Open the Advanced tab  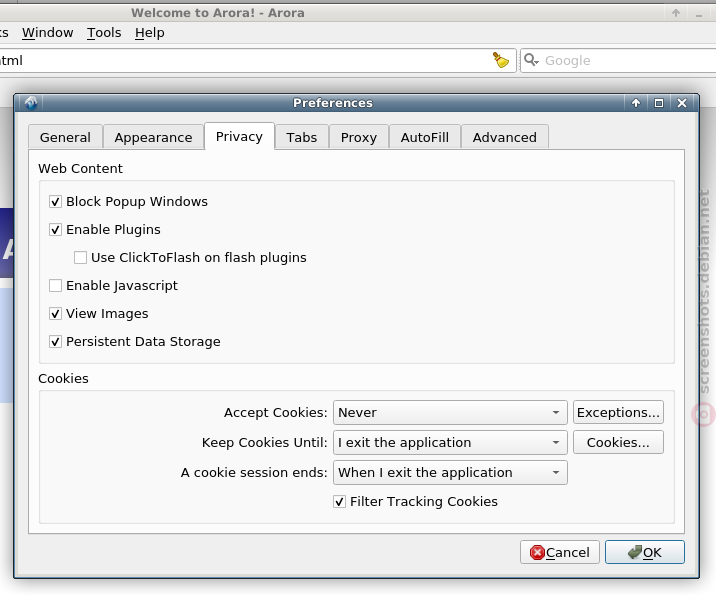pos(505,137)
